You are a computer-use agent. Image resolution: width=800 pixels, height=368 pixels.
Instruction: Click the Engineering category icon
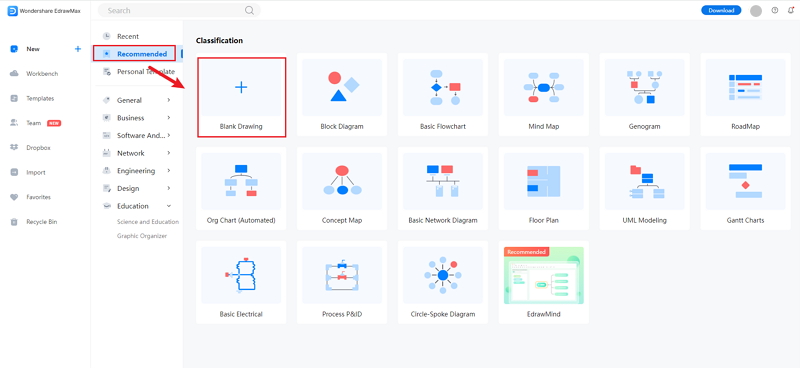point(107,171)
